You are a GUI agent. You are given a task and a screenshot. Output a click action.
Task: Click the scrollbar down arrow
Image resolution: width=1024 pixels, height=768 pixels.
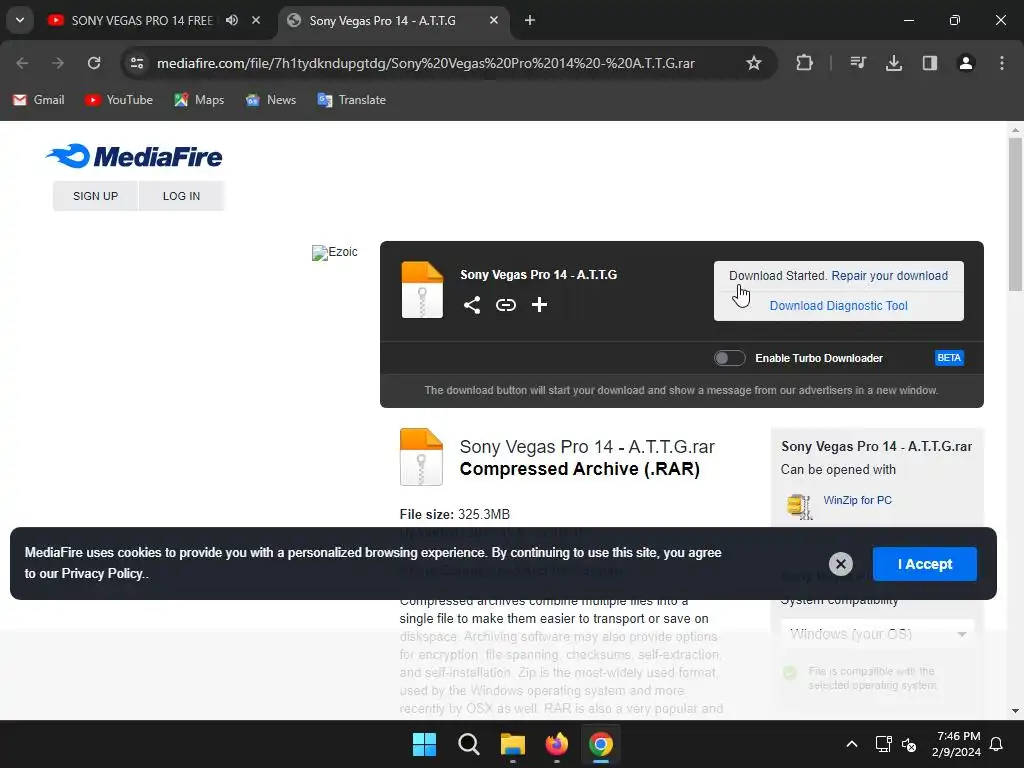point(1015,711)
